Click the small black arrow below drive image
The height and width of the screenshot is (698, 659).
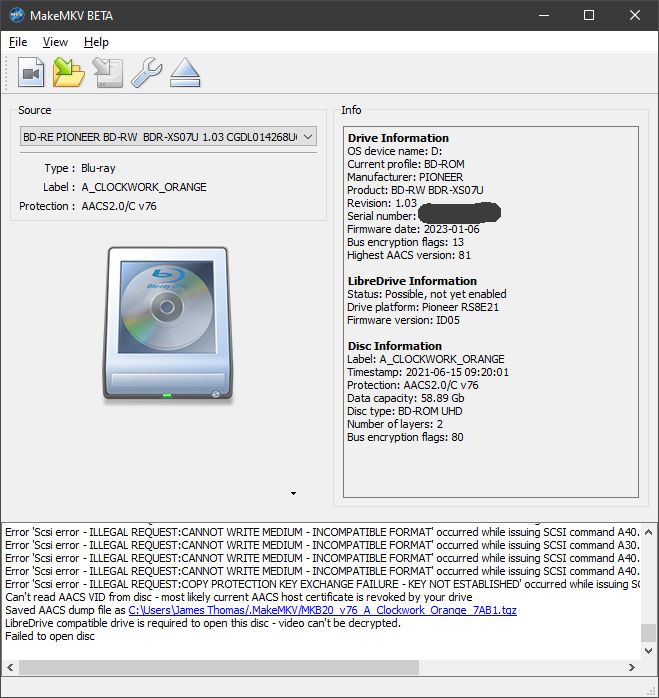coord(293,493)
